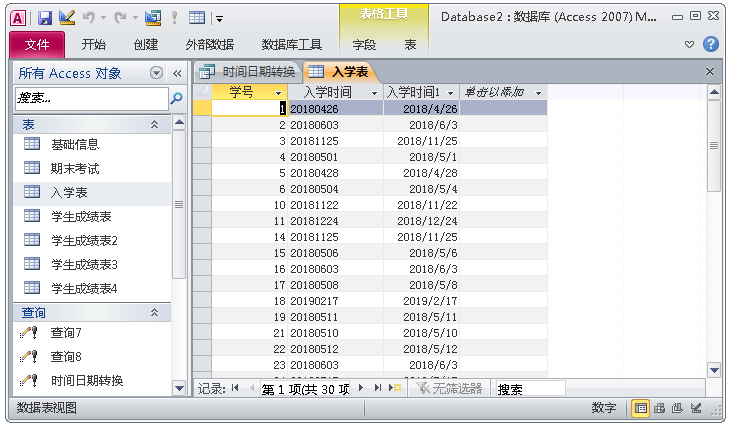Go to the new blank record
Image resolution: width=731 pixels, height=427 pixels.
[396, 388]
